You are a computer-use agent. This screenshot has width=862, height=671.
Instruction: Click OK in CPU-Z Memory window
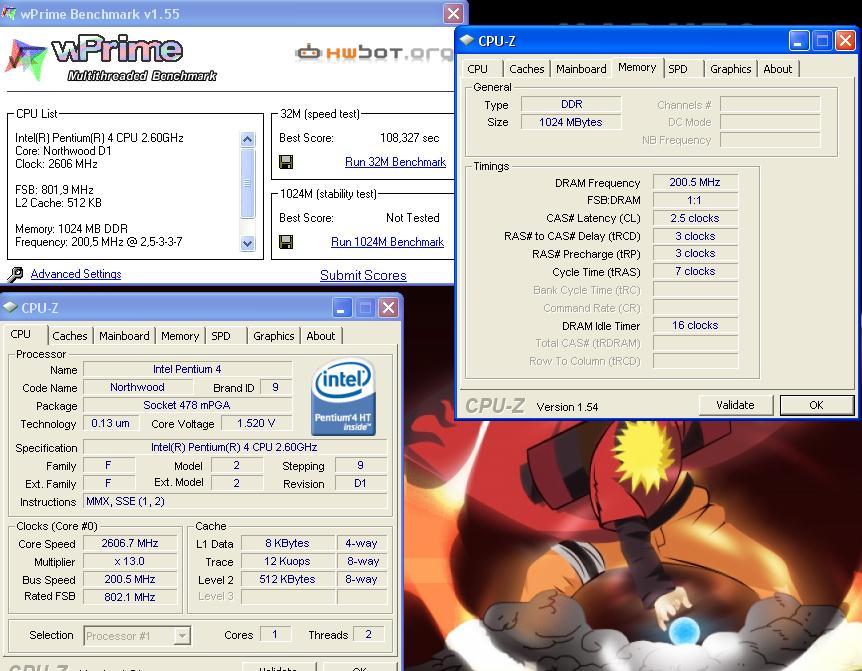coord(816,405)
